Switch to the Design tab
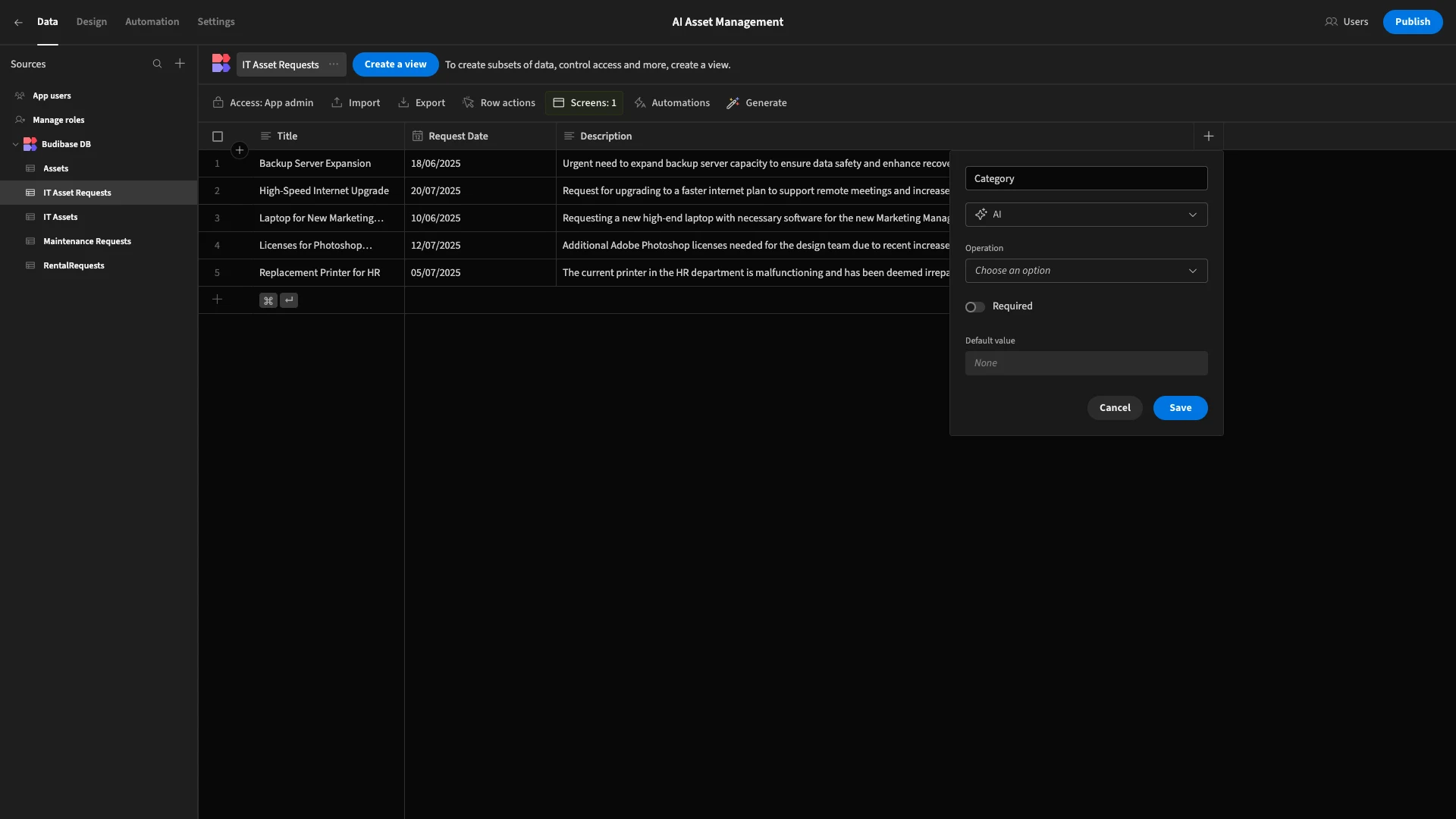The height and width of the screenshot is (819, 1456). [92, 22]
